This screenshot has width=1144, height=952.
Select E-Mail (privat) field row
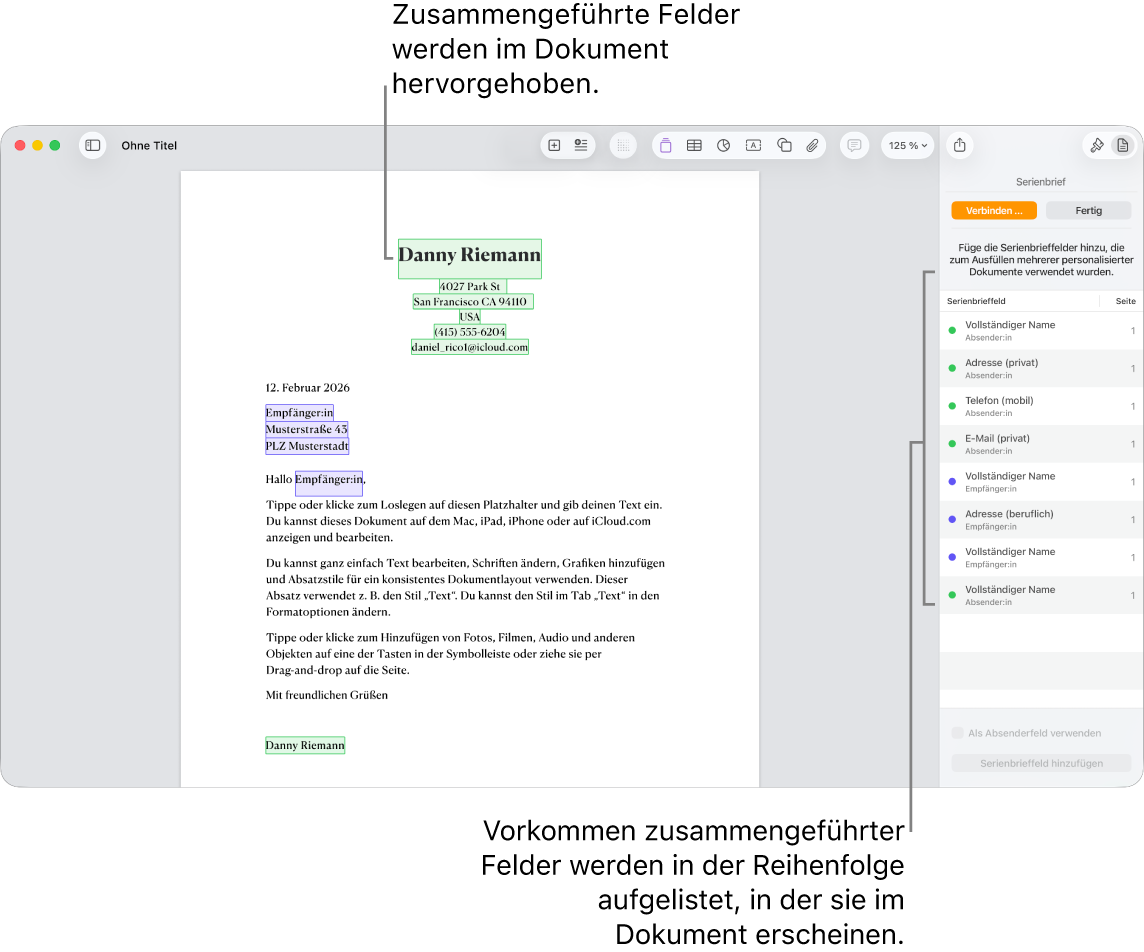pos(1041,444)
